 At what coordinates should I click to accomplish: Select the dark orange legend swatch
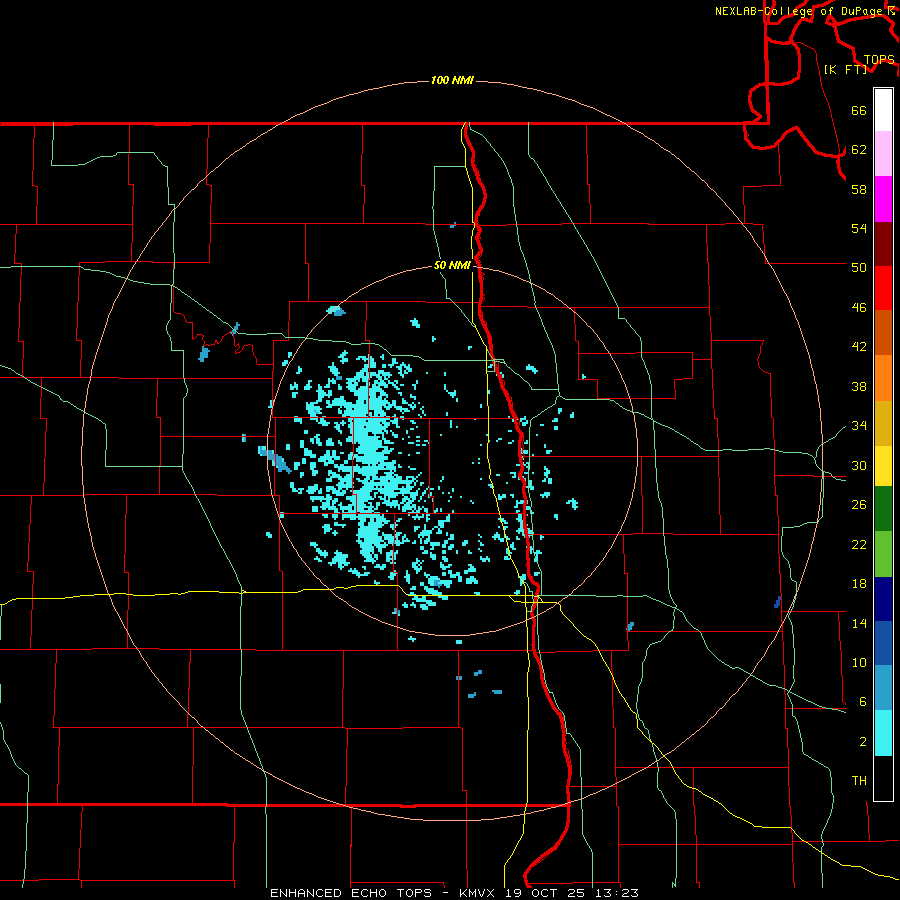pyautogui.click(x=883, y=333)
